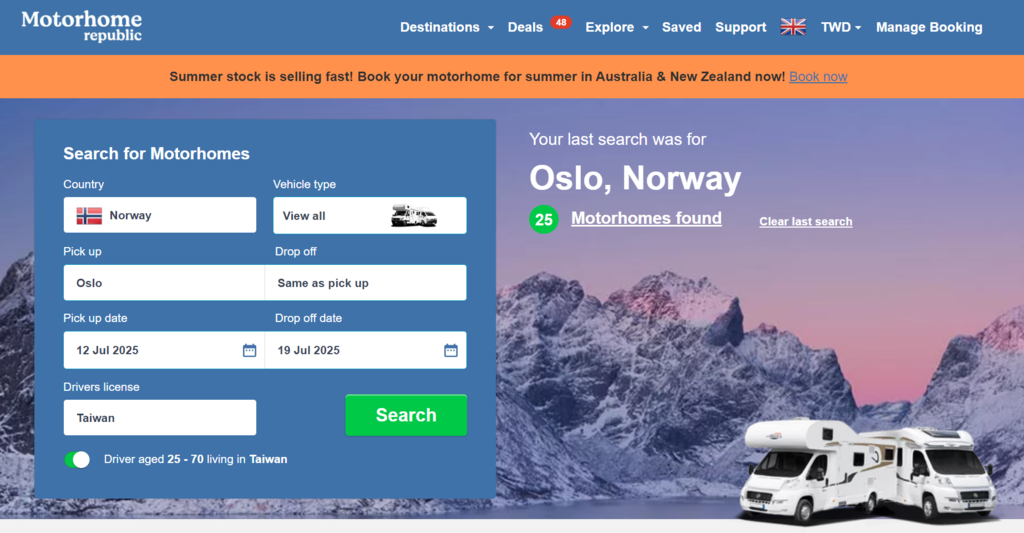Open the pick up date calendar icon
The height and width of the screenshot is (533, 1024).
pos(249,351)
